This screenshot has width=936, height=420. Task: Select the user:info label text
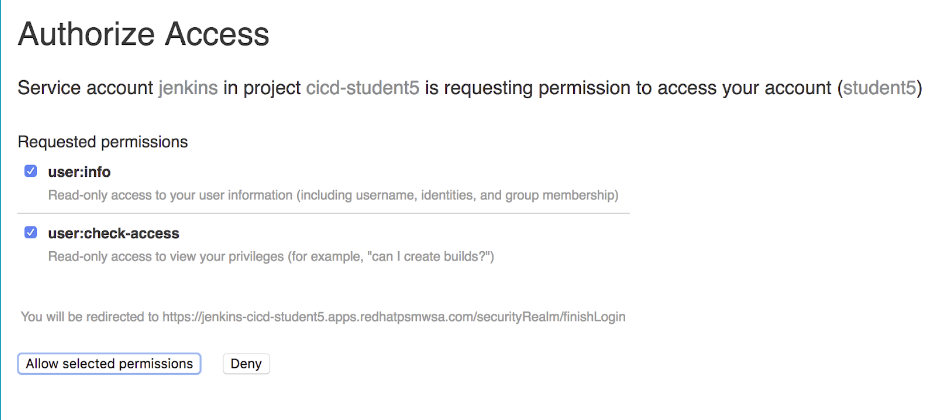(79, 172)
